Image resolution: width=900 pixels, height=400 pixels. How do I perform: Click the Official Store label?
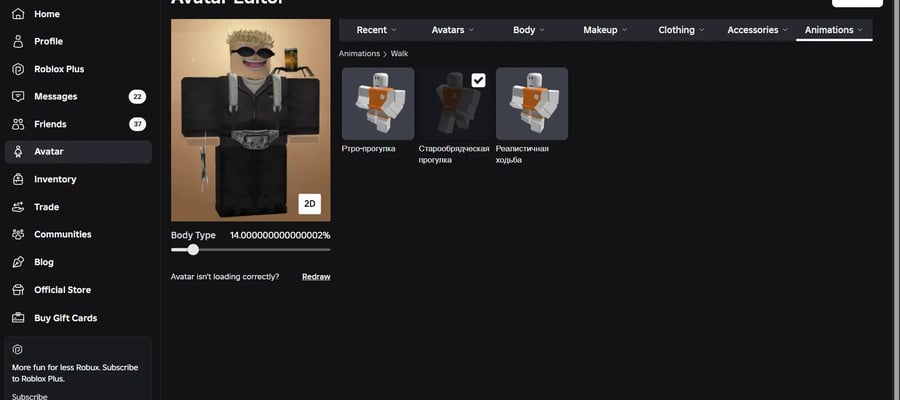click(x=63, y=290)
